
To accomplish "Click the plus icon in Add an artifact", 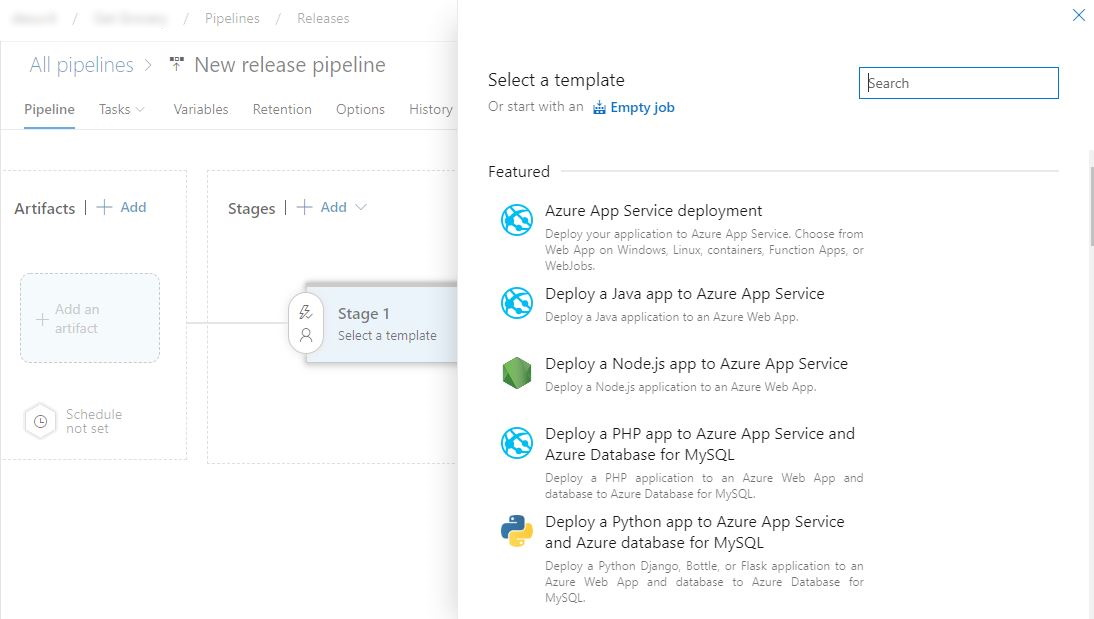I will point(42,320).
